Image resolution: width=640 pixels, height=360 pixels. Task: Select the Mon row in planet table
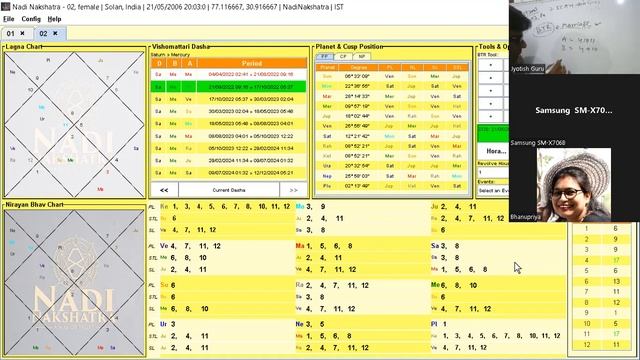pos(392,86)
